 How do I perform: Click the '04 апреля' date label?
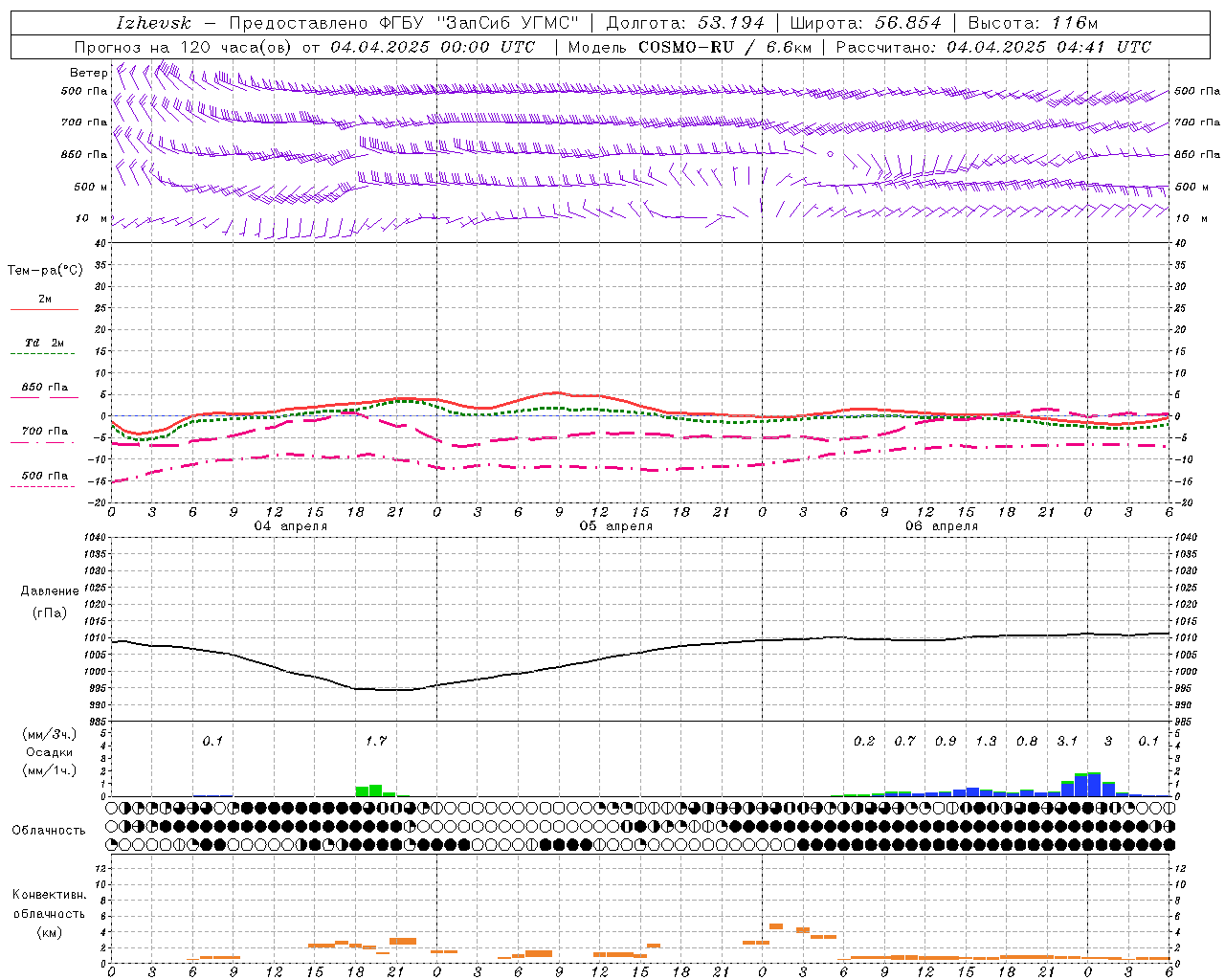point(290,526)
